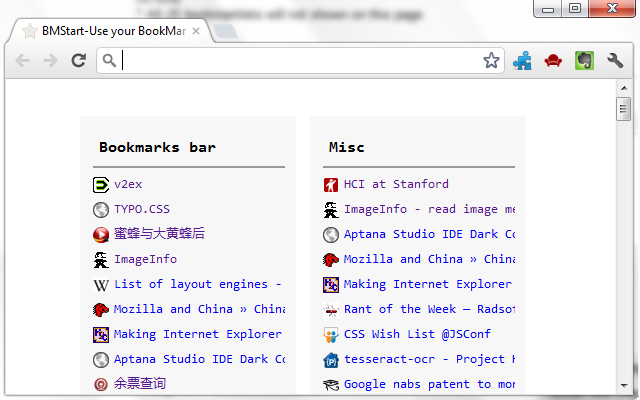
Task: Open the blue puzzle piece extension
Action: point(522,61)
